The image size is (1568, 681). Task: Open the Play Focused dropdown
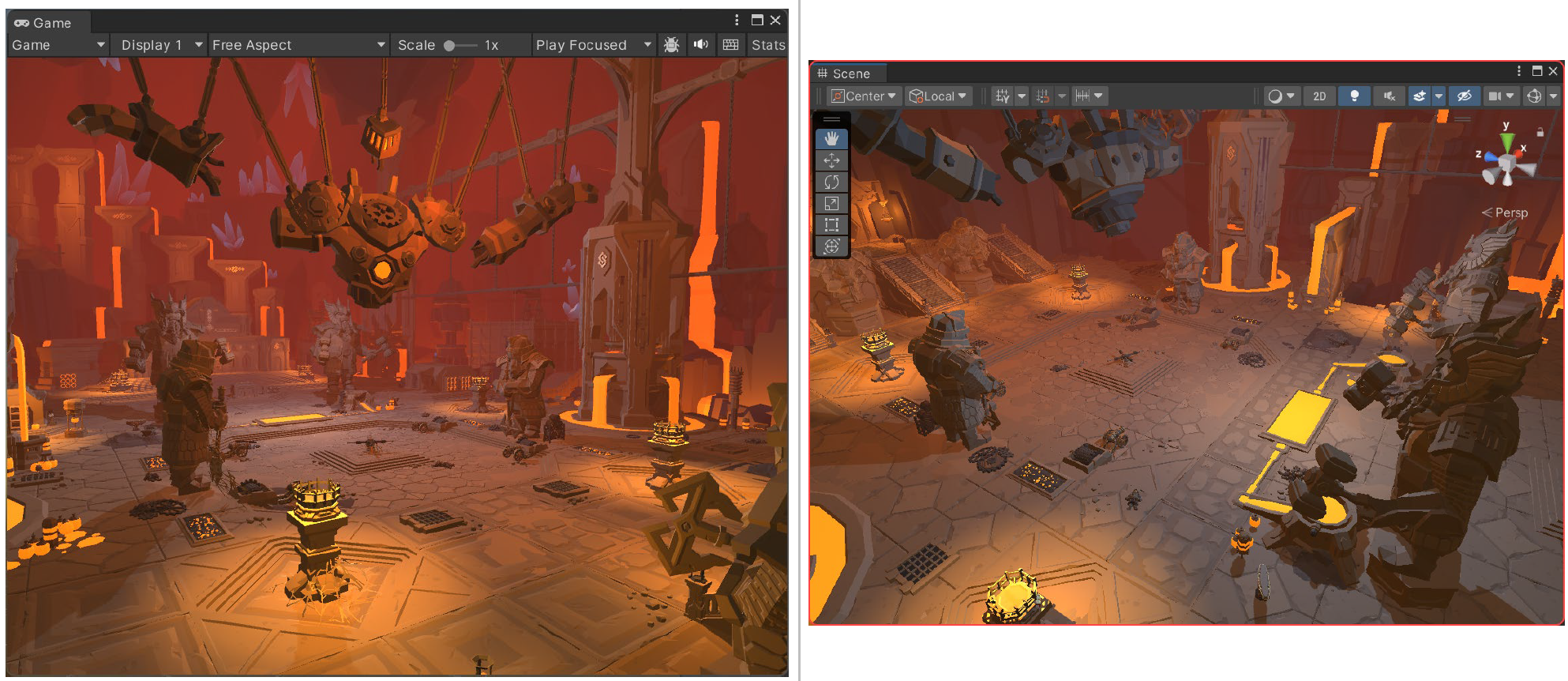tap(594, 45)
